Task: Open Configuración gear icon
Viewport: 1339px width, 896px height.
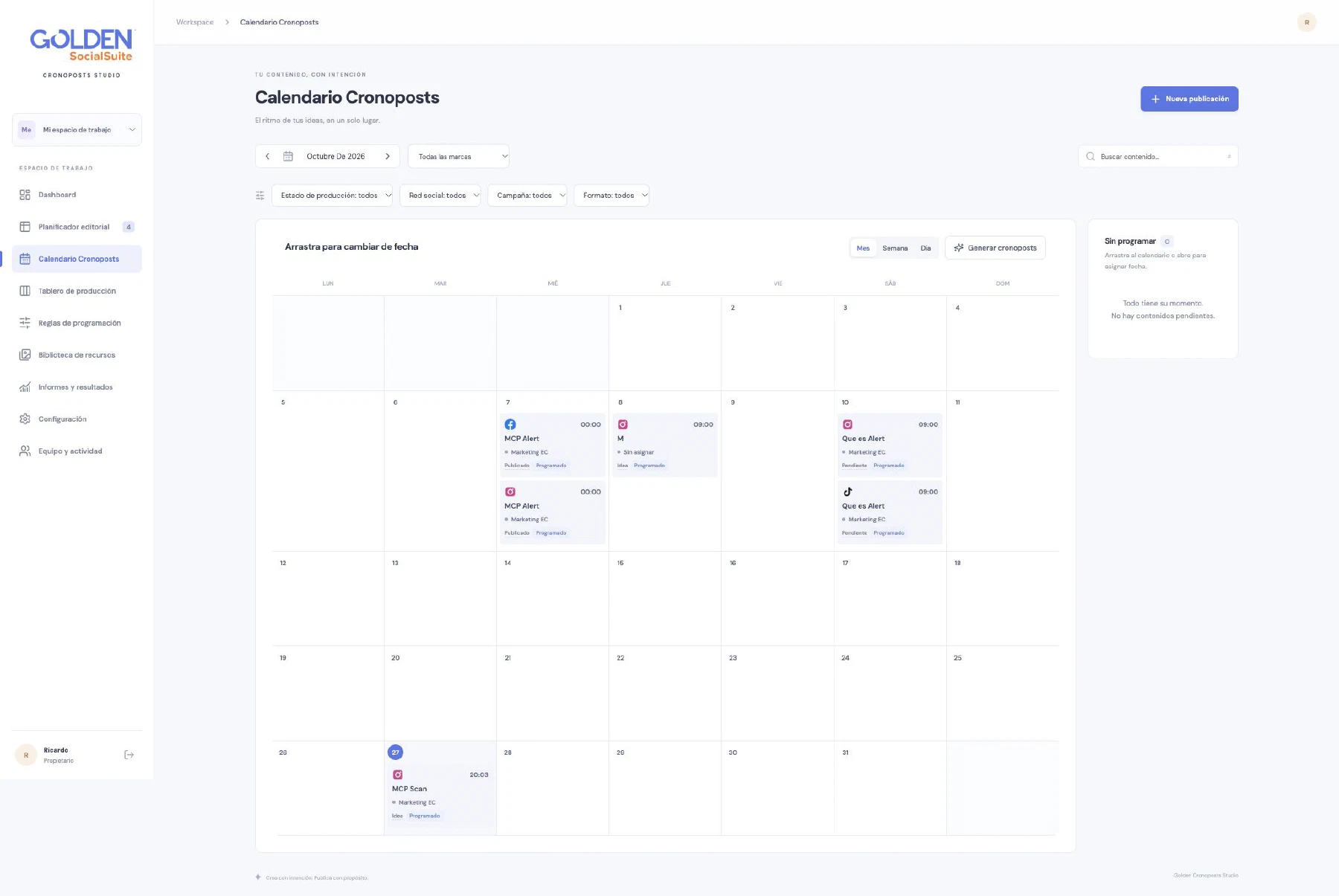Action: pos(25,419)
